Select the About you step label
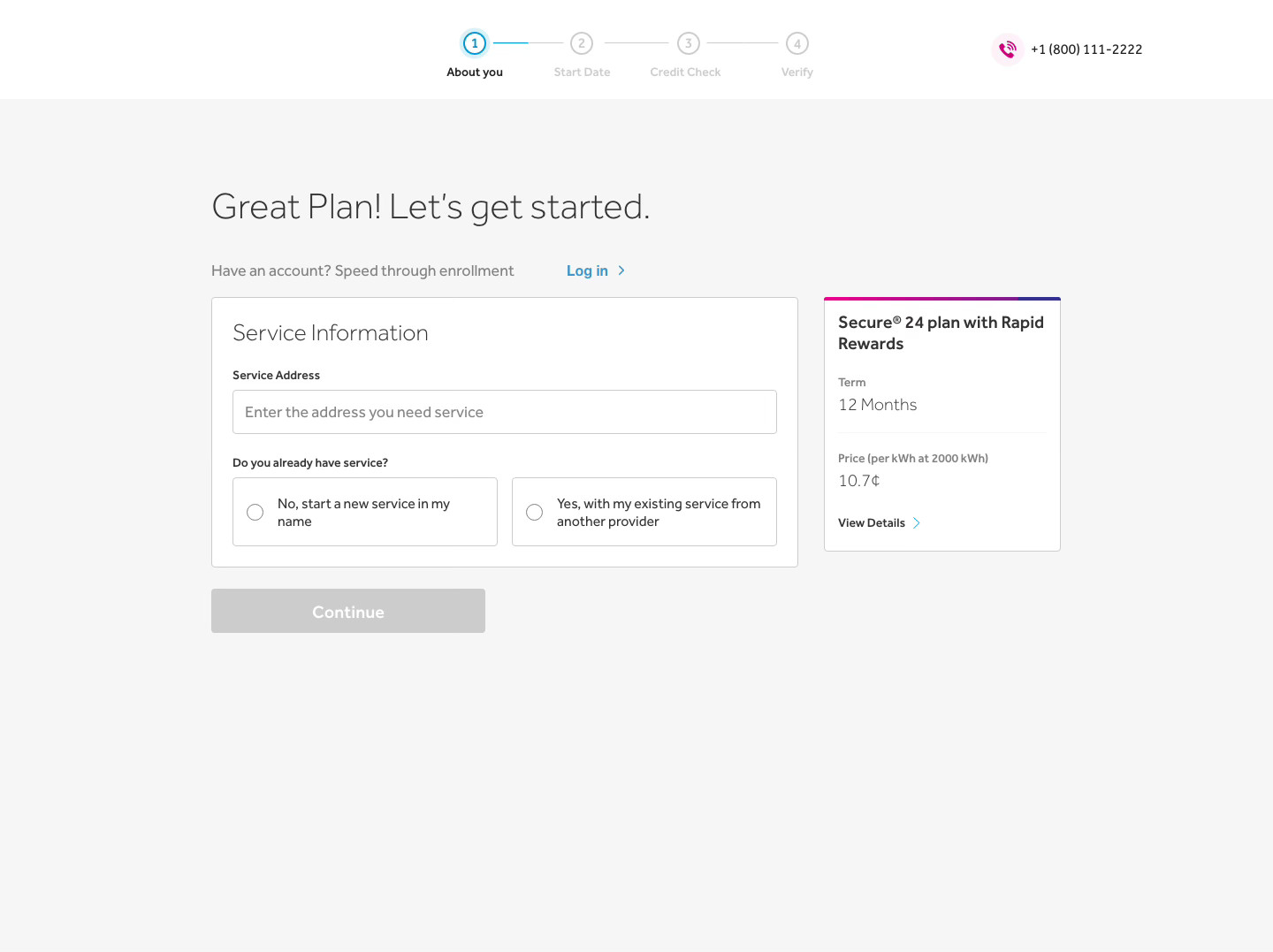1273x952 pixels. click(x=475, y=72)
